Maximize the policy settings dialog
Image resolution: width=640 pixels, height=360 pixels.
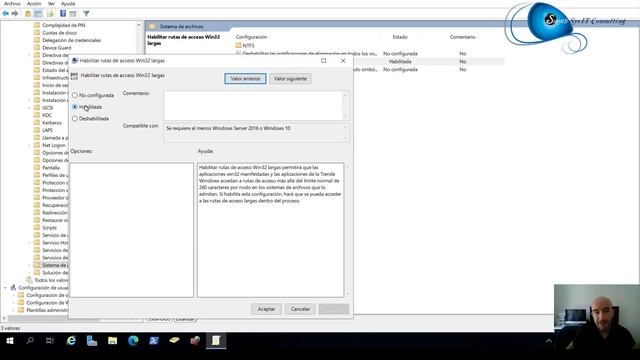click(324, 61)
